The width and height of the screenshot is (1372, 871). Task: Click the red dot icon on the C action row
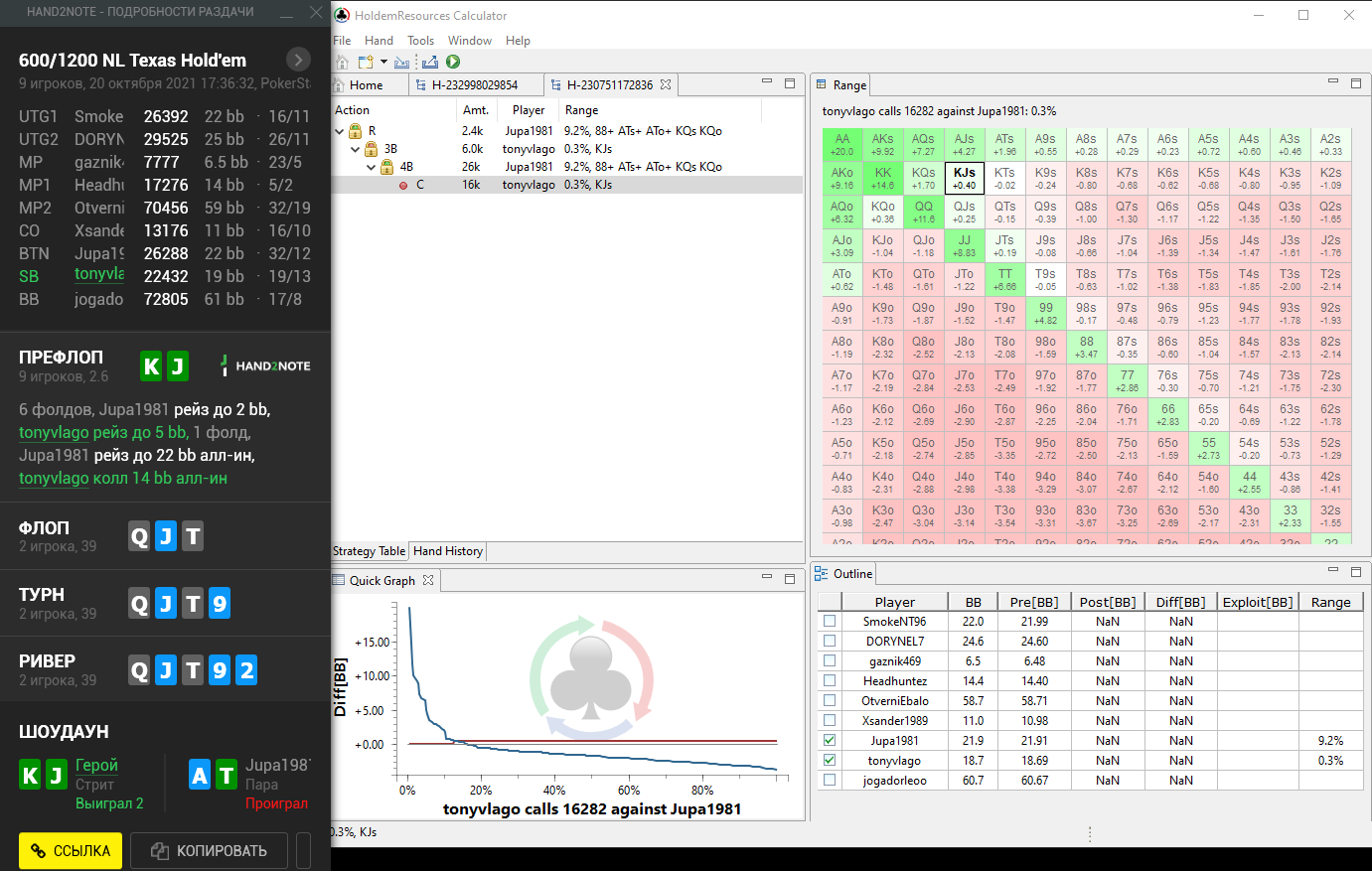click(x=403, y=185)
